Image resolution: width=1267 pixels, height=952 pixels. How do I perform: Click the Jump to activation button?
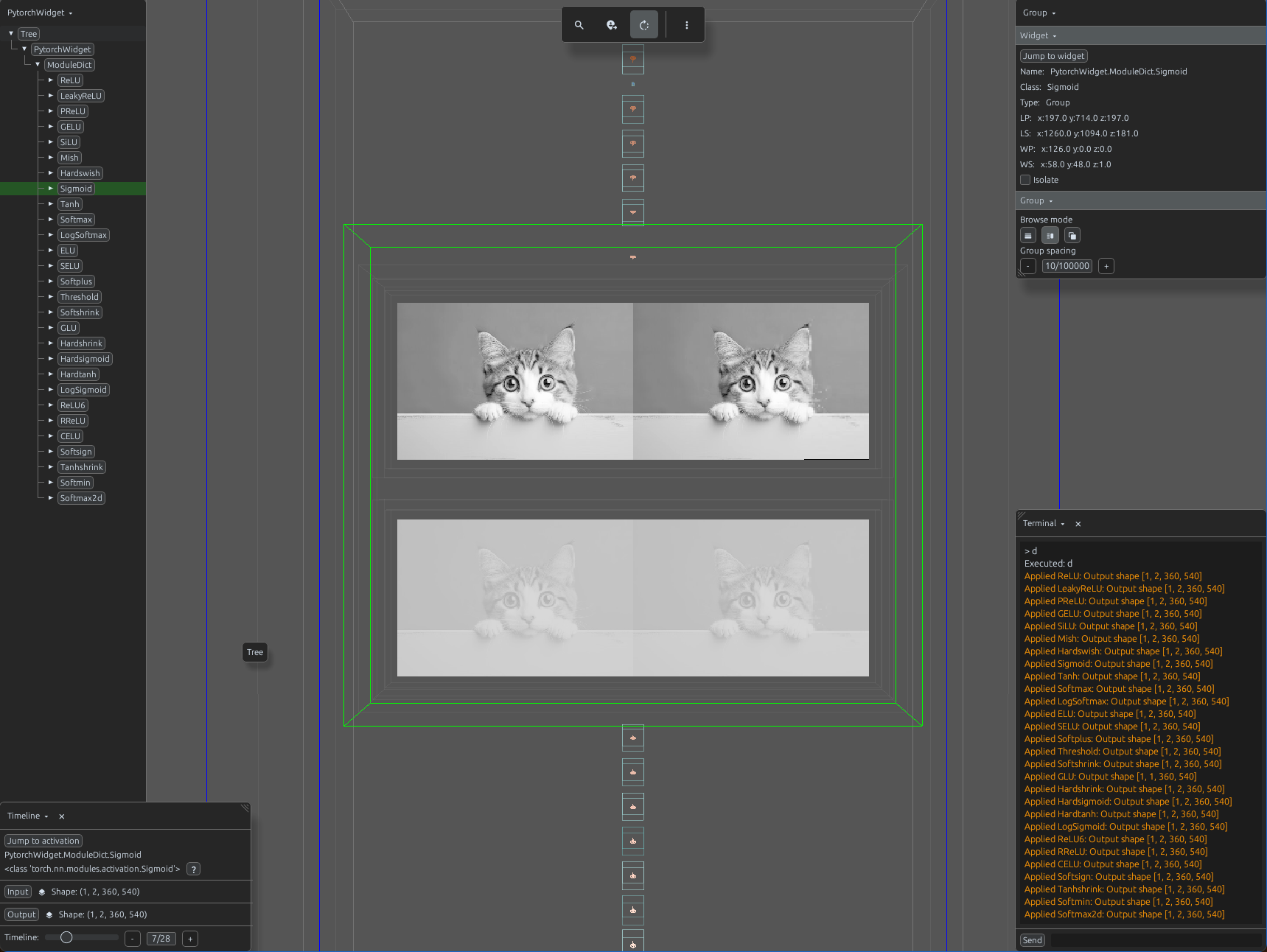[43, 841]
